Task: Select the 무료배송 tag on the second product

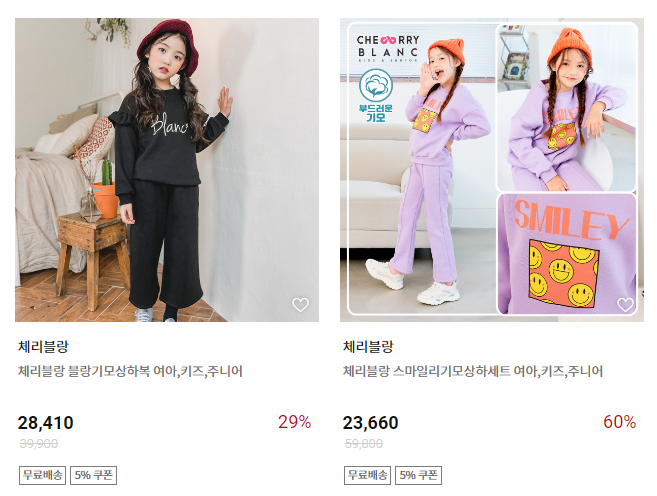Action: 367,475
